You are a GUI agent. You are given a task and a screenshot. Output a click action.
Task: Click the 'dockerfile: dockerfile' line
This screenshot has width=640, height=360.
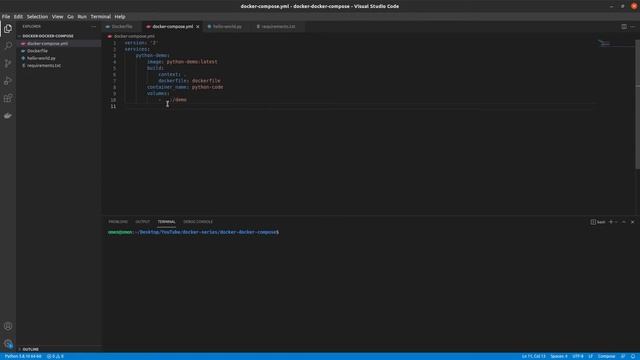point(189,81)
